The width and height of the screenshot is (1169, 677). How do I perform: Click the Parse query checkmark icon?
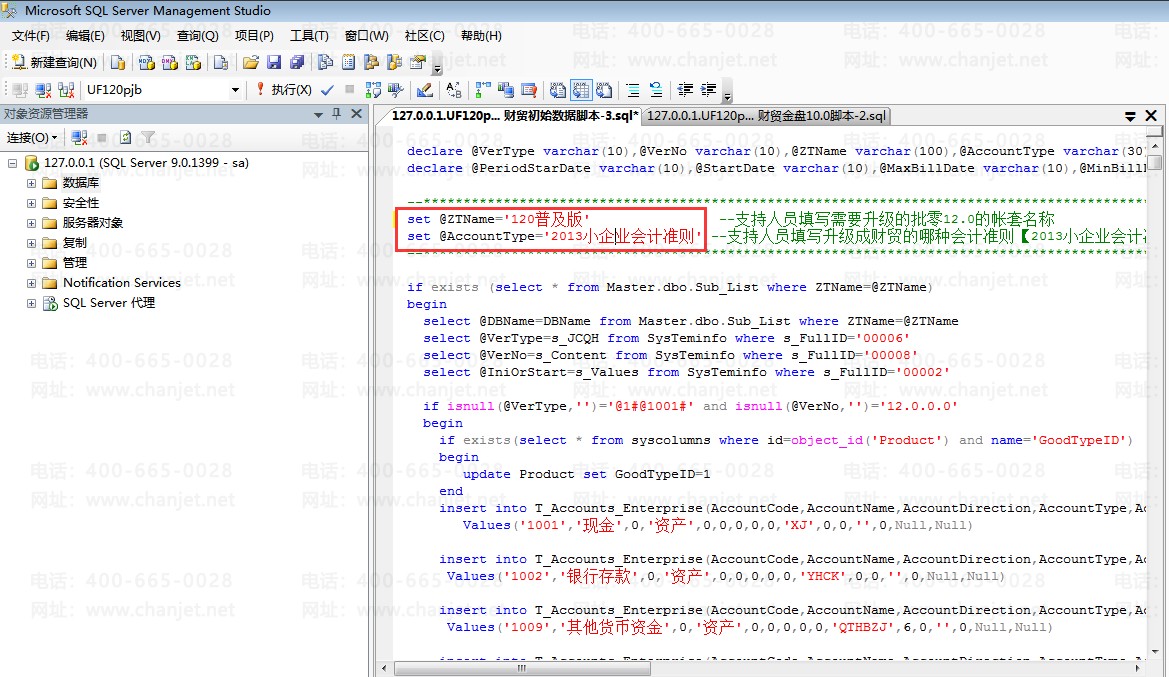(x=327, y=89)
